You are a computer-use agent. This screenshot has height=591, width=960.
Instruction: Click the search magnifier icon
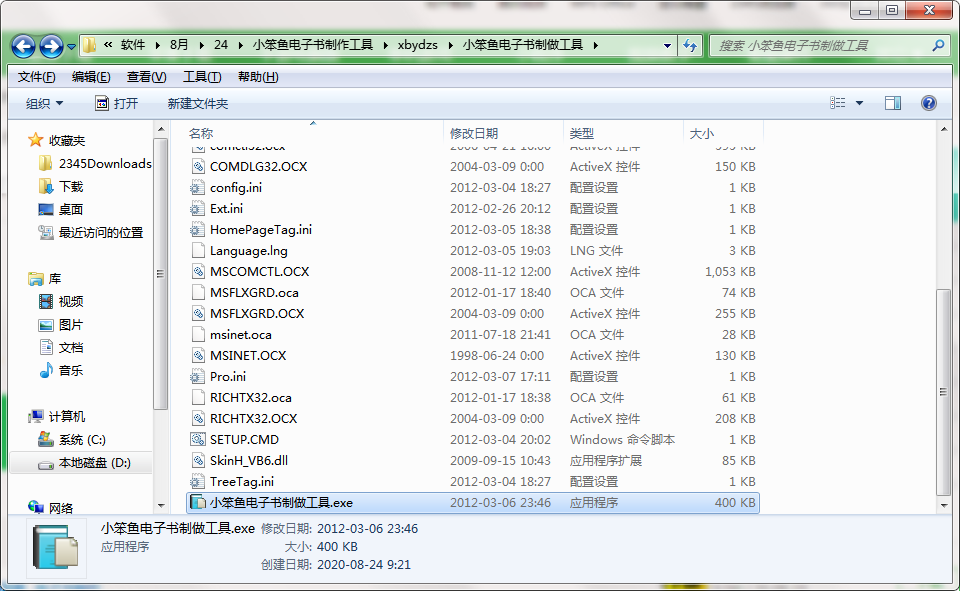938,45
